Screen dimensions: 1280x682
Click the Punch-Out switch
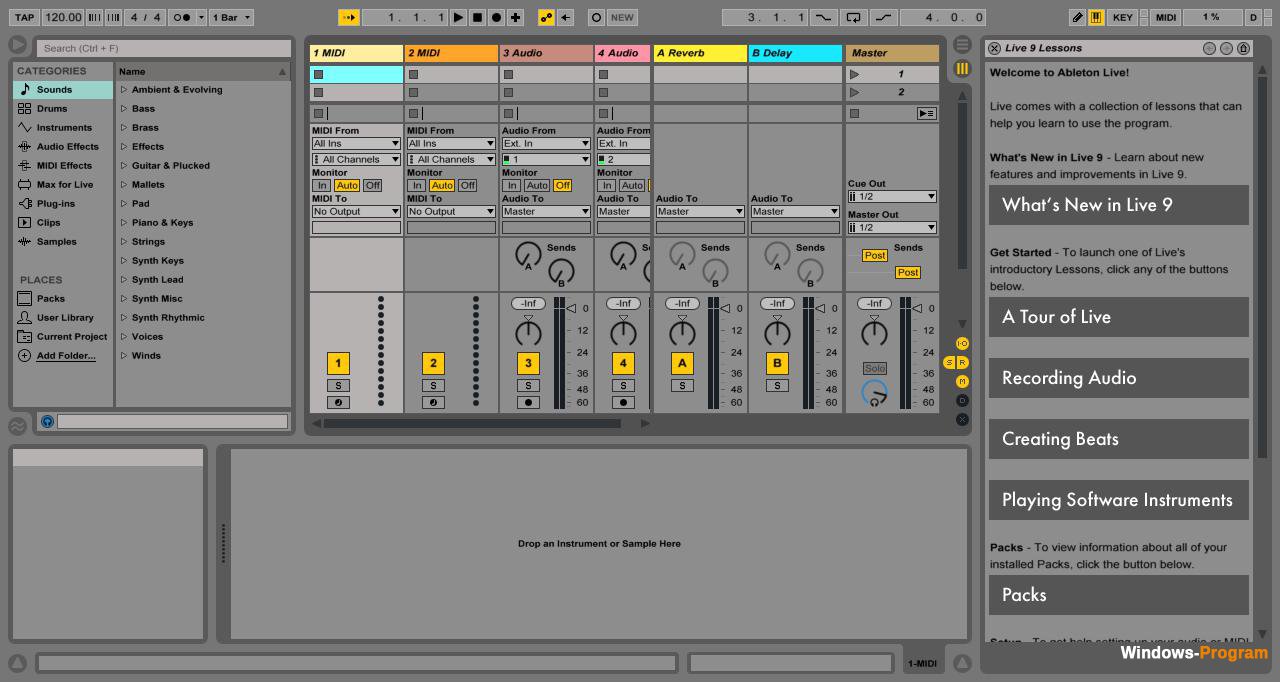[x=883, y=17]
